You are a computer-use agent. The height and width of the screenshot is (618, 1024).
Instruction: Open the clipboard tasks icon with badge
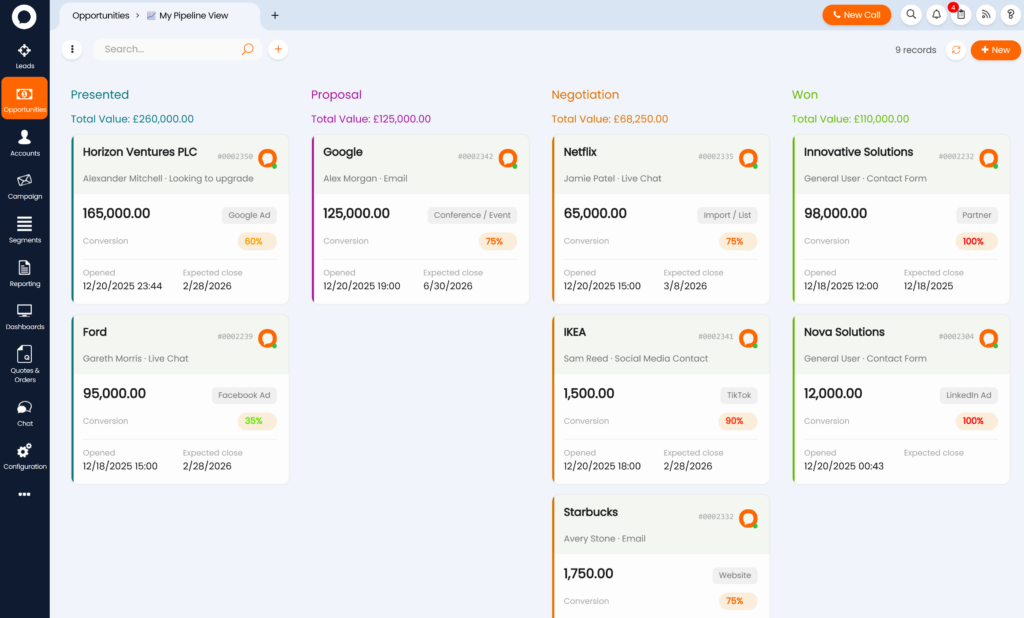pyautogui.click(x=961, y=15)
